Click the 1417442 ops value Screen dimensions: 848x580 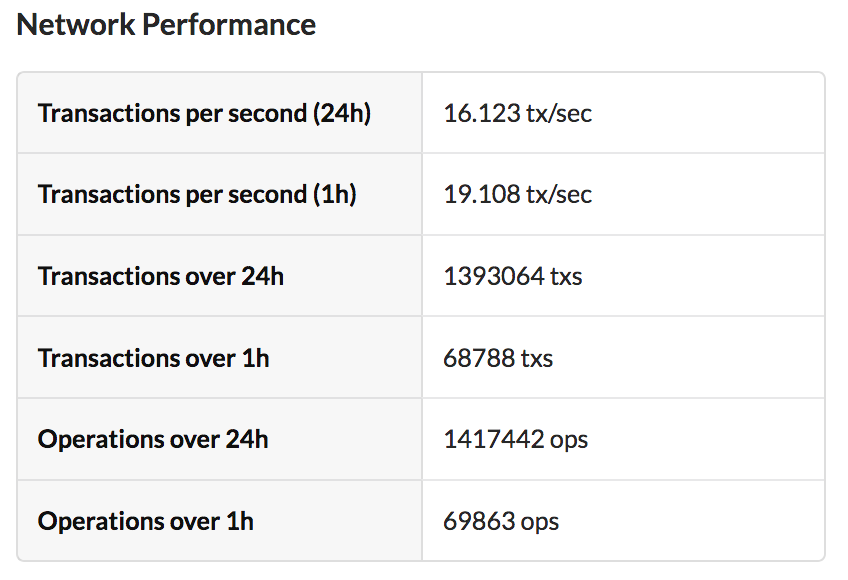[x=515, y=439]
